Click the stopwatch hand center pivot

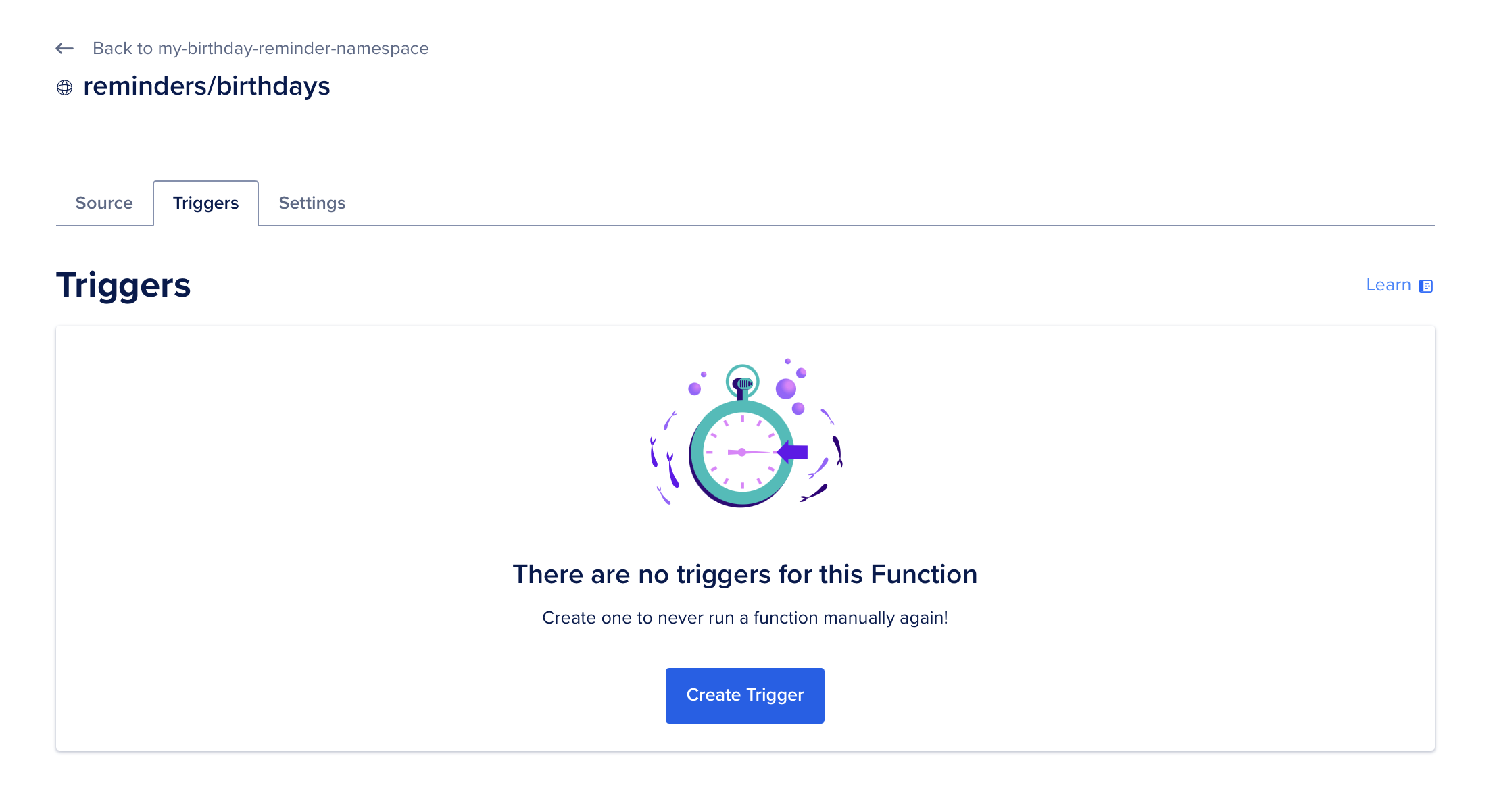coord(742,452)
